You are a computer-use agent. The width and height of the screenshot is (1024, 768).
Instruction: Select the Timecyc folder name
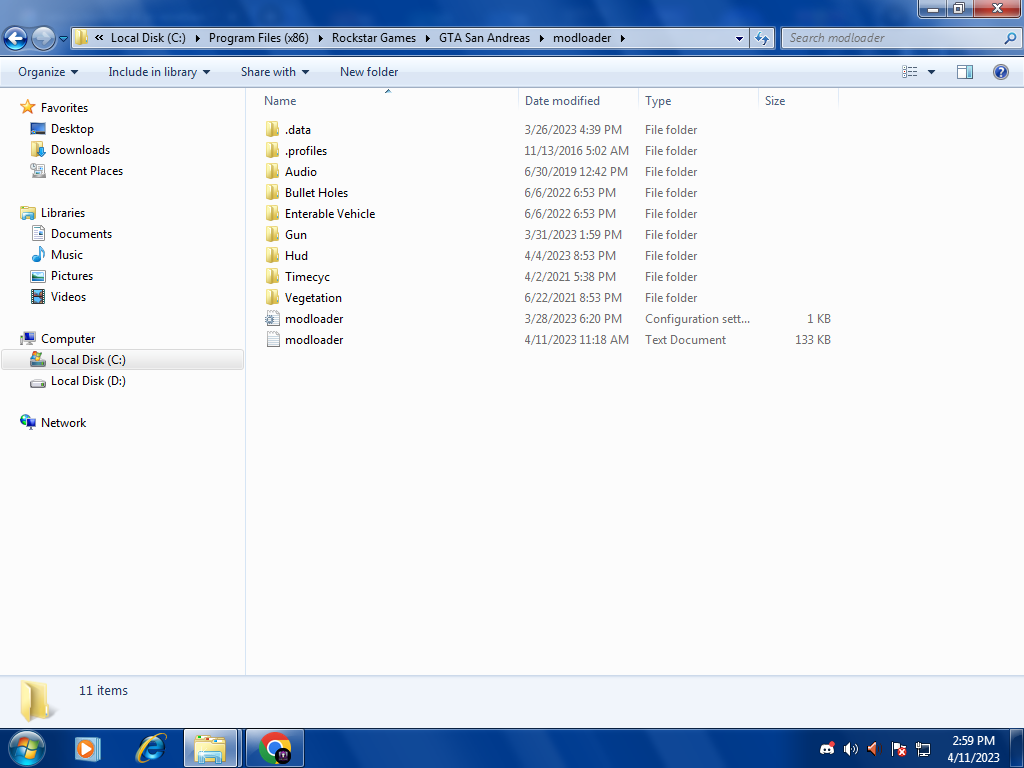[307, 277]
